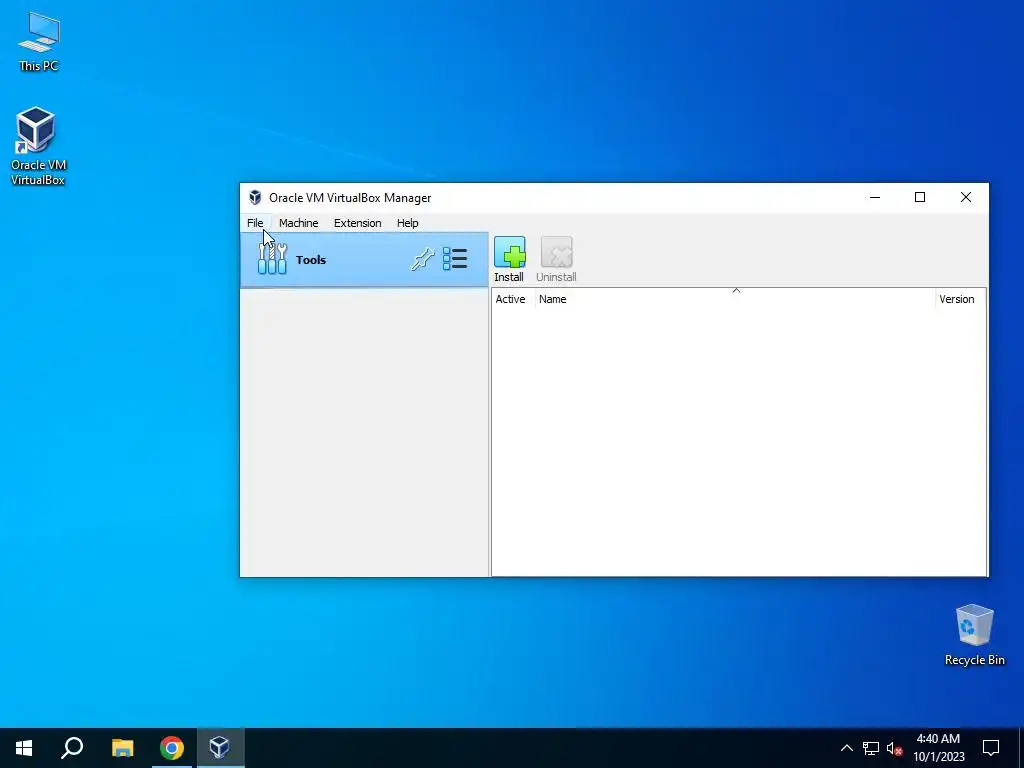Viewport: 1024px width, 768px height.
Task: Click the network status tray icon
Action: [871, 748]
